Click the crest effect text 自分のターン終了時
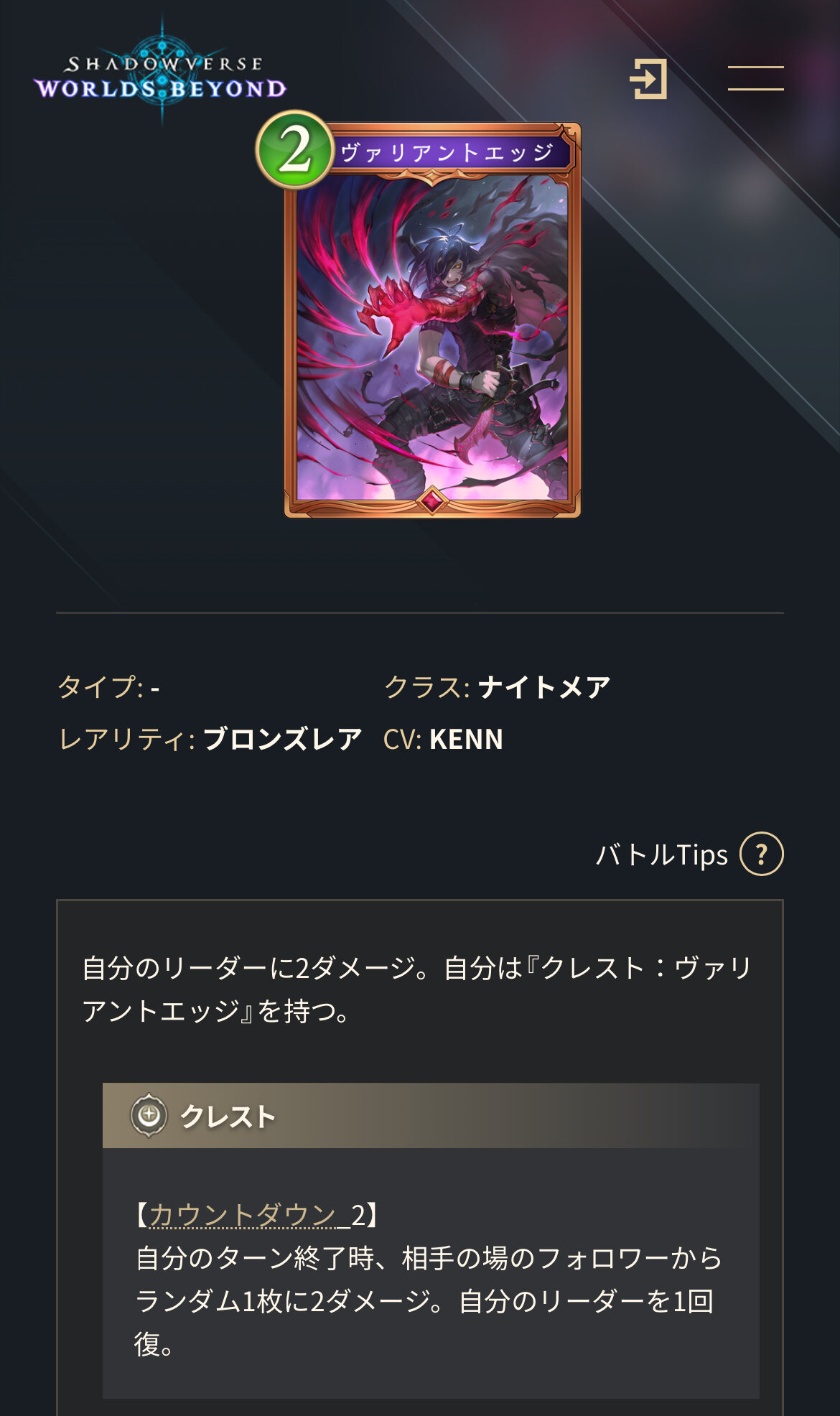This screenshot has height=1416, width=840. pyautogui.click(x=256, y=1258)
